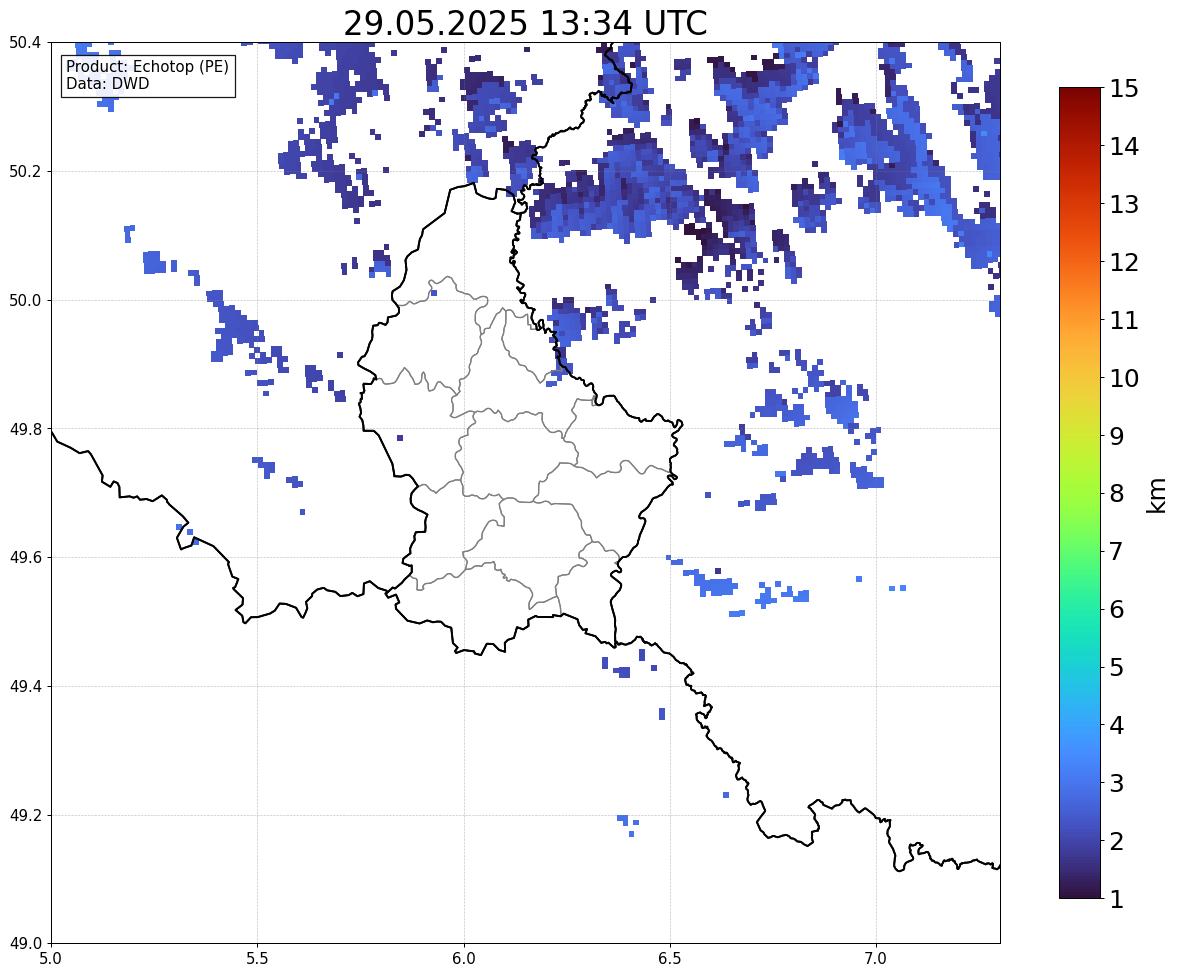
Task: Click the latitude tick label "50.0"
Action: (x=25, y=301)
